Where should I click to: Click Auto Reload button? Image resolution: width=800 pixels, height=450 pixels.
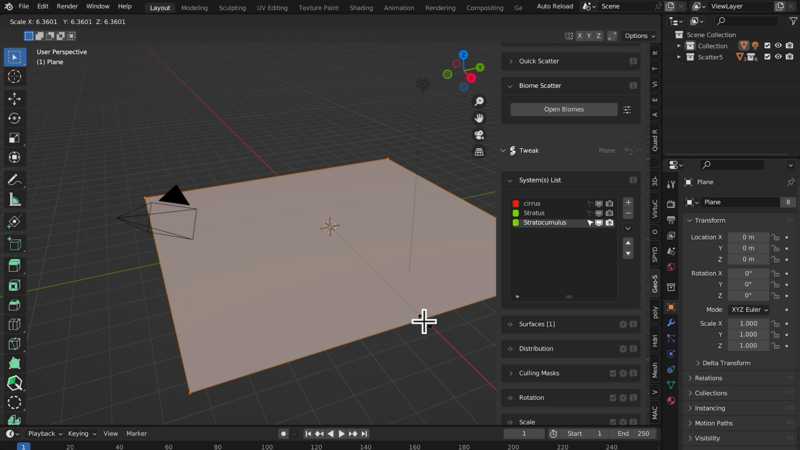point(555,7)
